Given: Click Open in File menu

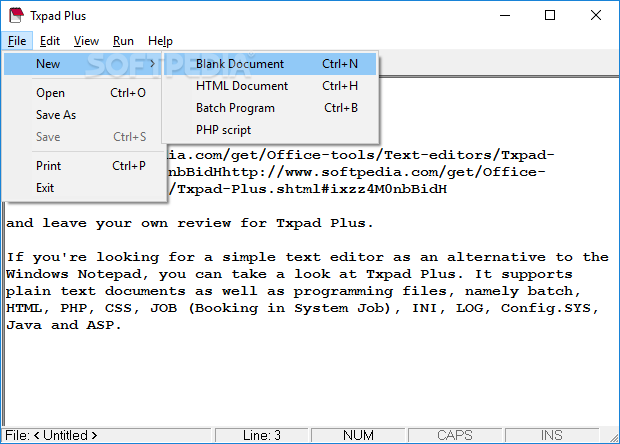Looking at the screenshot, I should click(84, 93).
